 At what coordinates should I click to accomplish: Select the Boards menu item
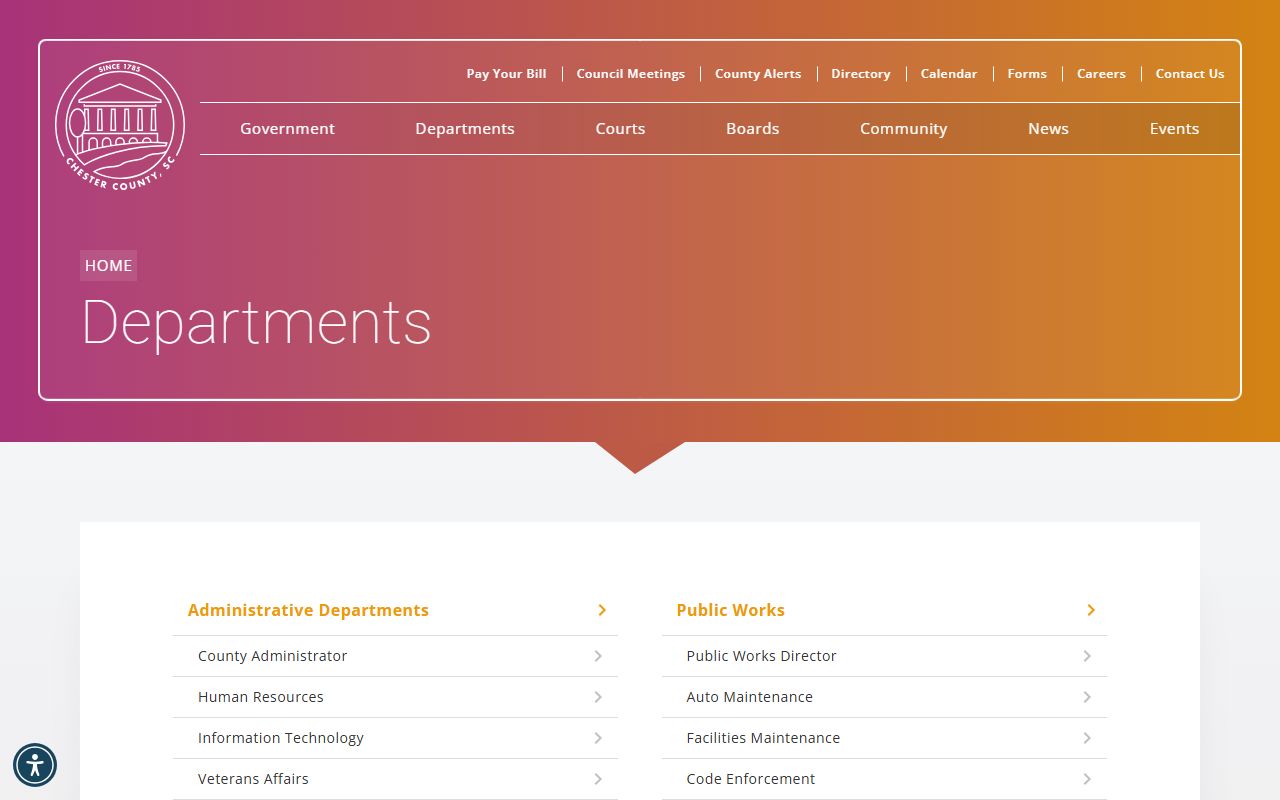[x=752, y=129]
